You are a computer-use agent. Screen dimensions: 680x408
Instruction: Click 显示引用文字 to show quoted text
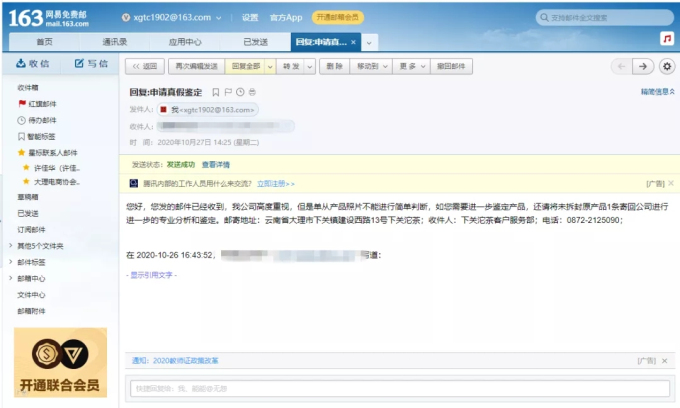[151, 274]
